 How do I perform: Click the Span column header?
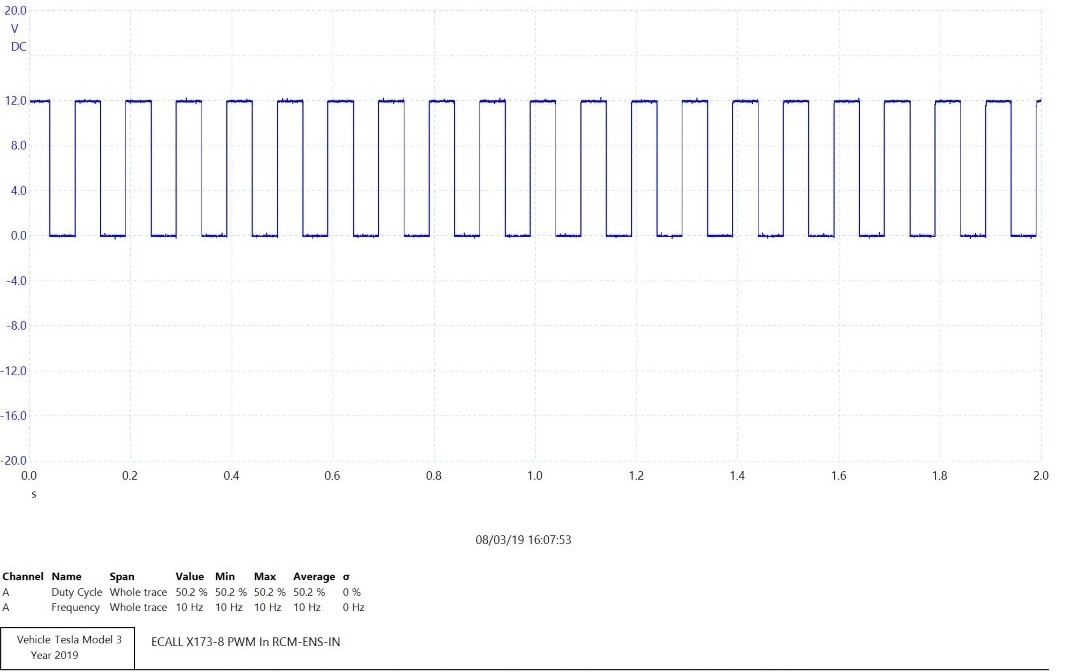pos(122,577)
